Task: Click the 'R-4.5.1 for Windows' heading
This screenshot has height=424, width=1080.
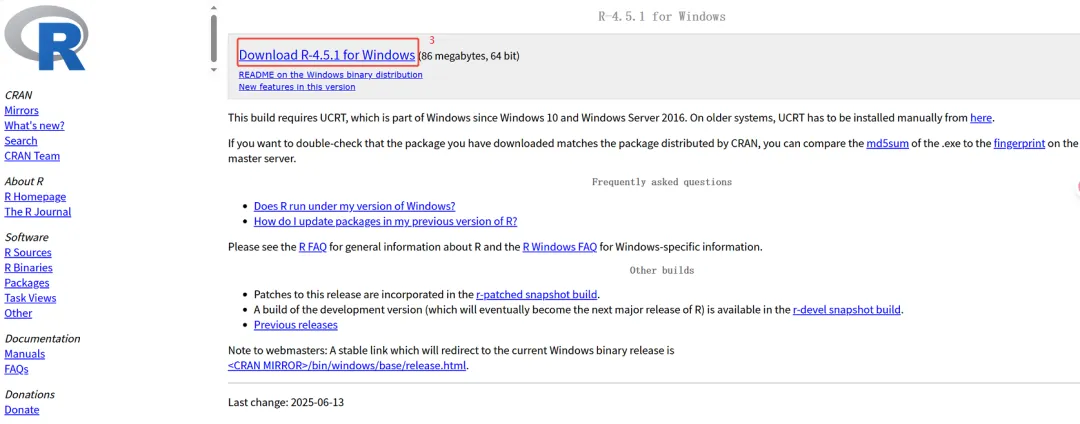Action: coord(661,17)
